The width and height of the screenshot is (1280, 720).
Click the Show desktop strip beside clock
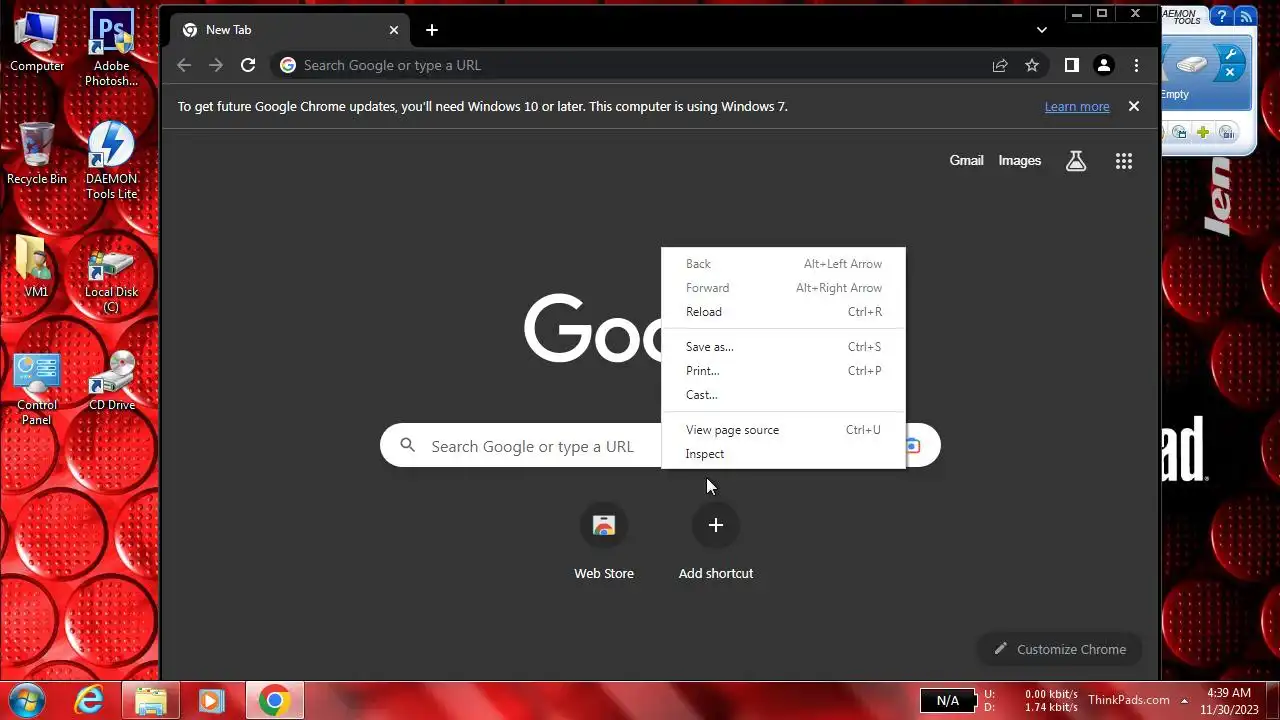1272,701
